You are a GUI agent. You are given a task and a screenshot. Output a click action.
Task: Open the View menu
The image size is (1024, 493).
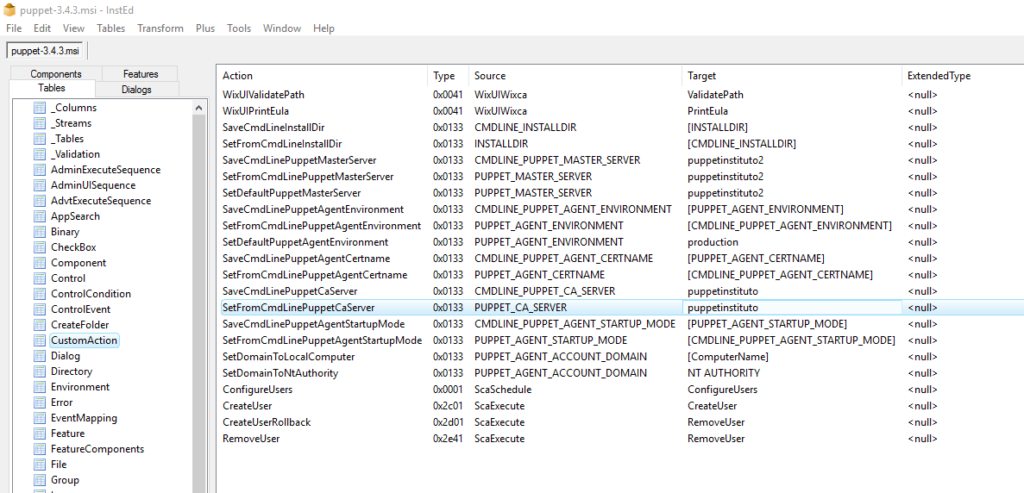click(74, 28)
